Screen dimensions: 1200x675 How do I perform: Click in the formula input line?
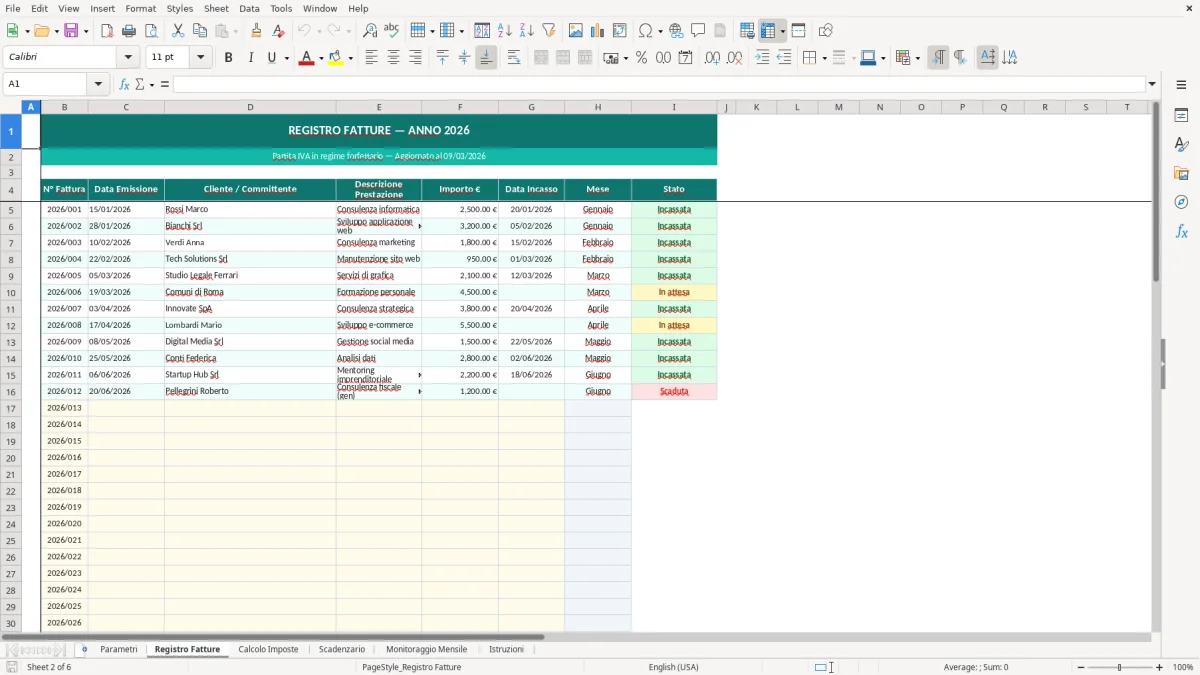coord(659,84)
